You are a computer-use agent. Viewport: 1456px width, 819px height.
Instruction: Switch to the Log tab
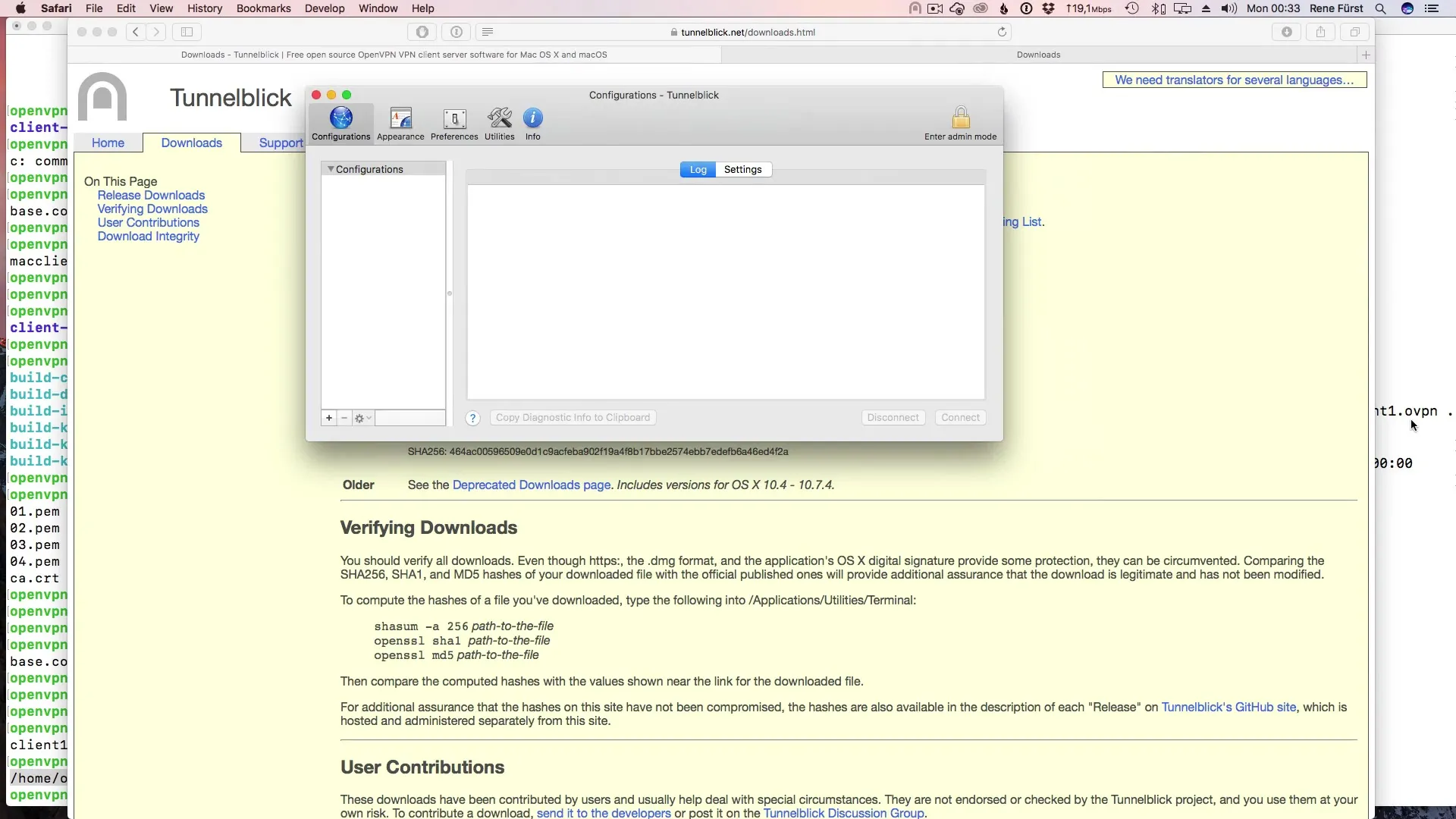(x=698, y=170)
